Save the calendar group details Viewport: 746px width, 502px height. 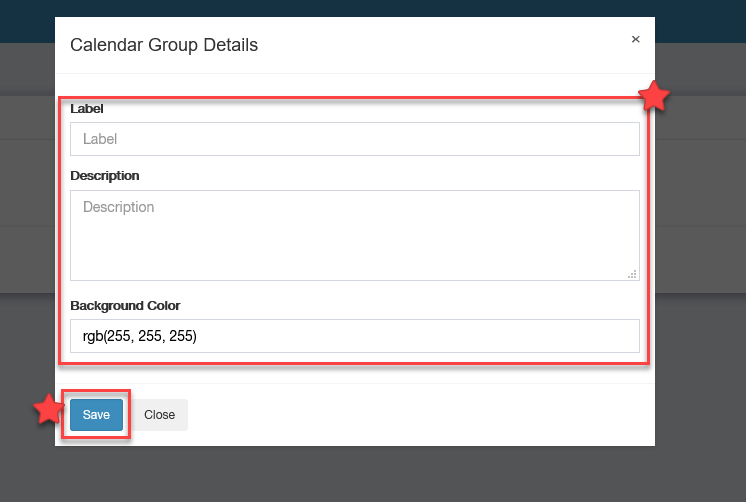tap(96, 415)
